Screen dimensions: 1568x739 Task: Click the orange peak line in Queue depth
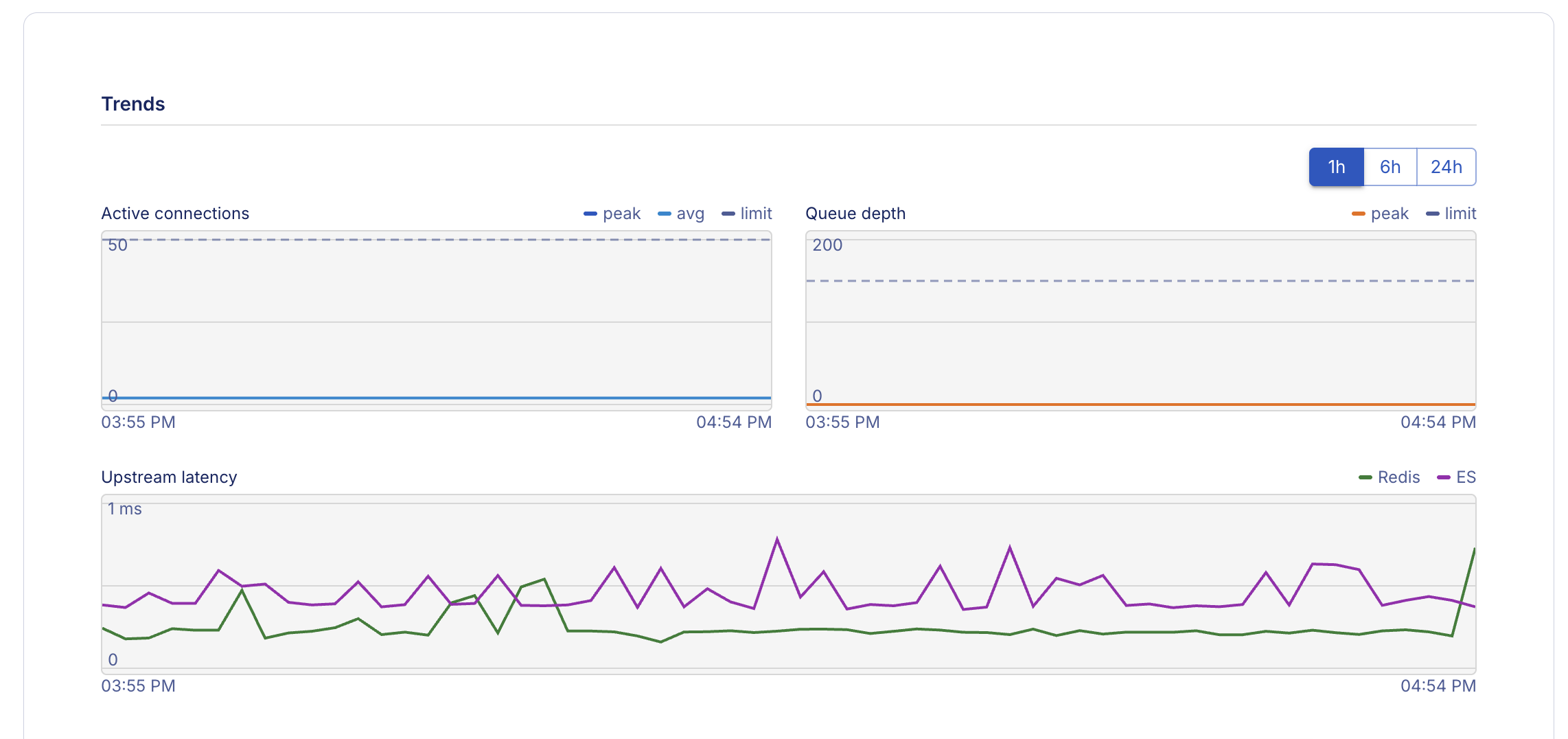point(1141,405)
